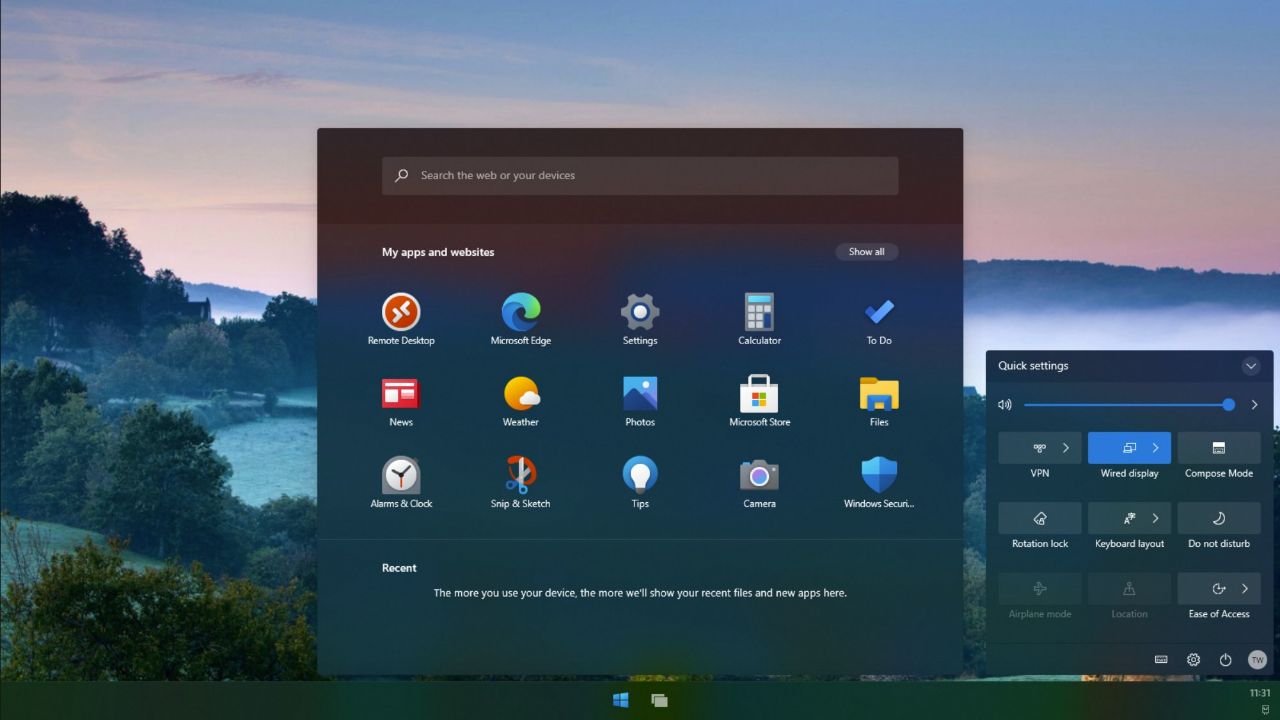Open the Photos app
Viewport: 1280px width, 720px height.
click(640, 401)
